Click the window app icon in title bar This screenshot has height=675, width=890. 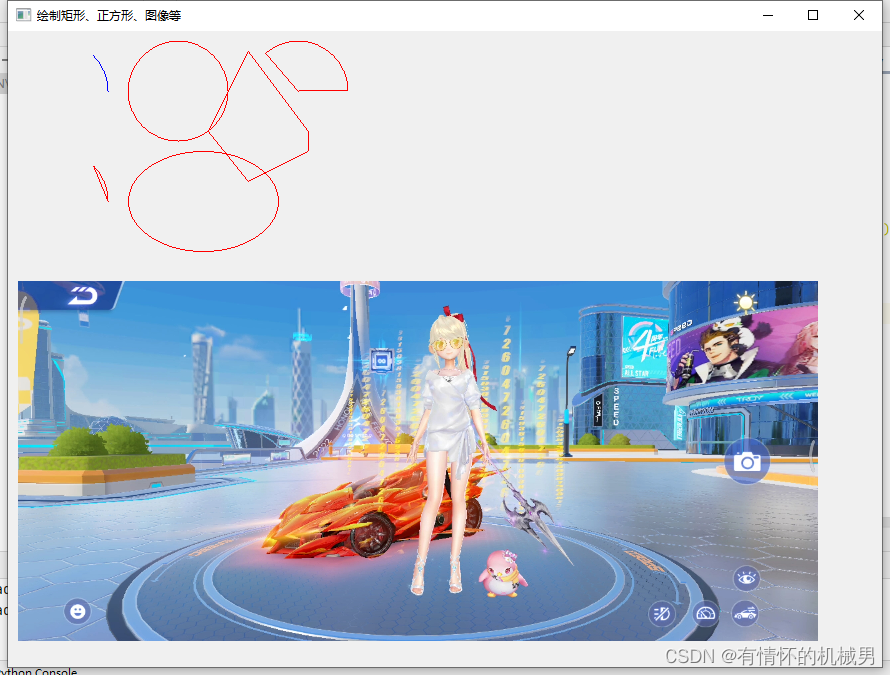click(23, 15)
